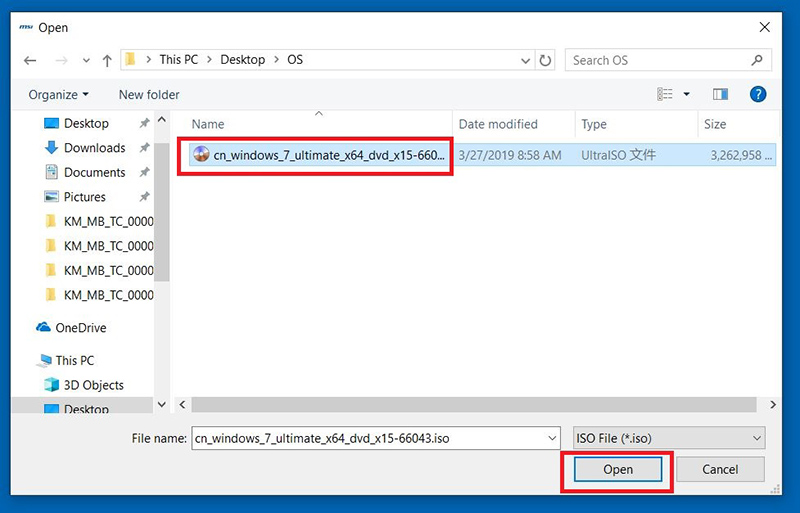
Task: Select This PC in navigation pane
Action: click(65, 360)
